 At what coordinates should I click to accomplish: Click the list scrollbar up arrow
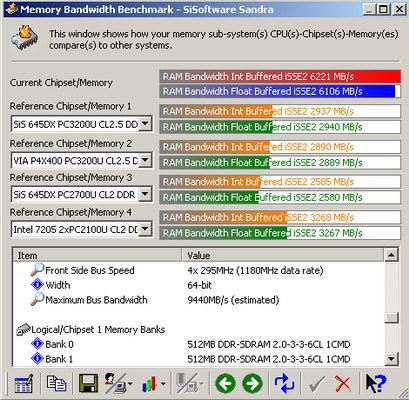391,255
